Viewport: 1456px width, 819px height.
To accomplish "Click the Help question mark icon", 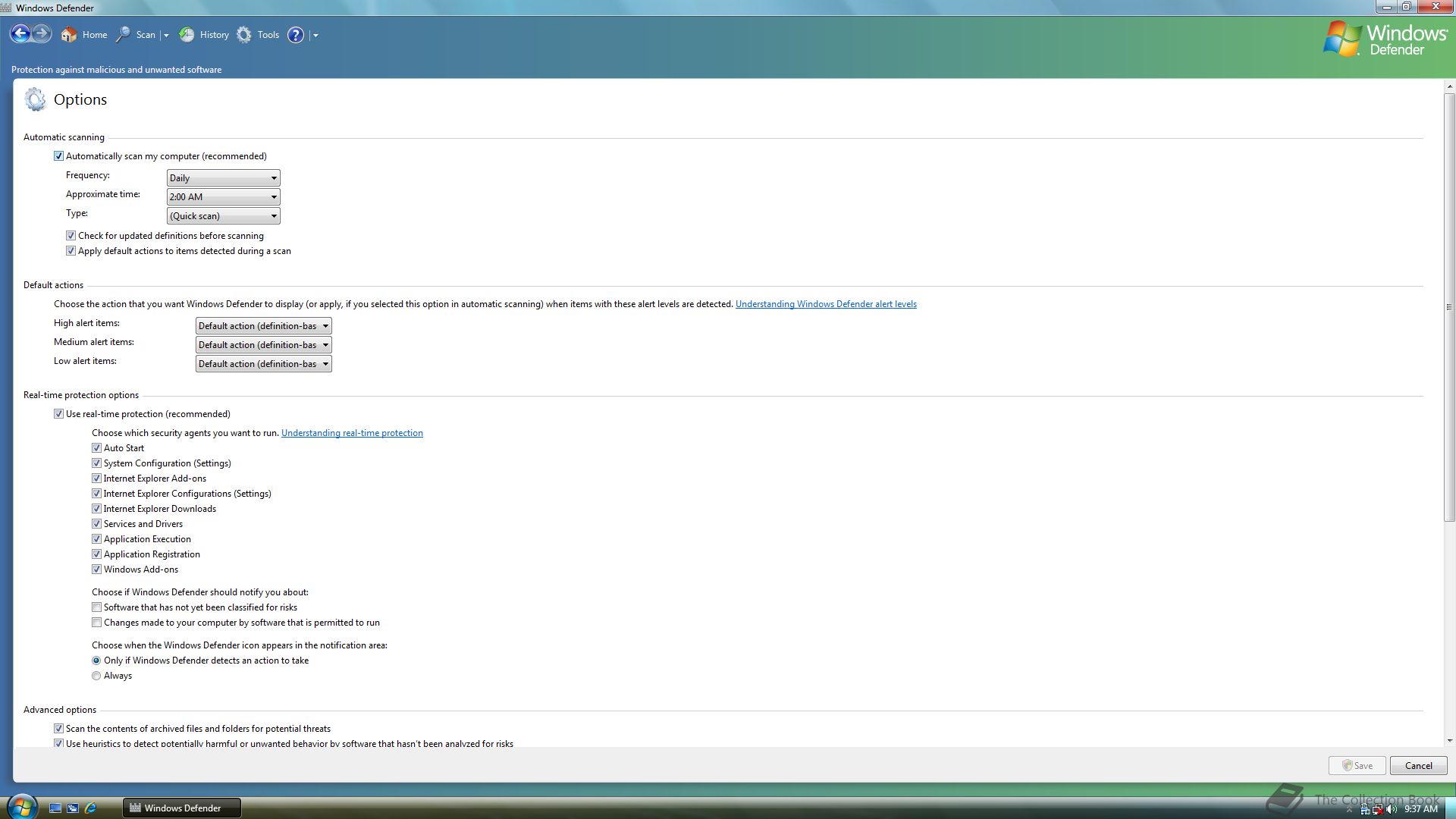I will coord(296,35).
